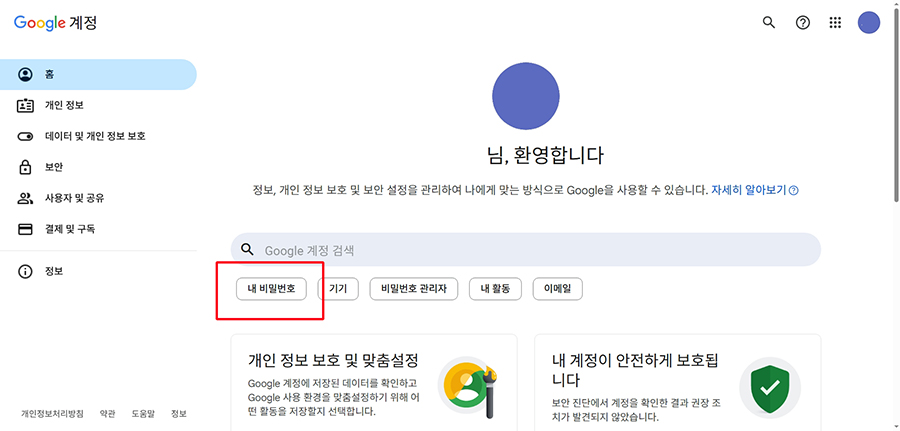The image size is (900, 431).
Task: Open 결제 및 구독 sidebar item
Action: pos(98,230)
